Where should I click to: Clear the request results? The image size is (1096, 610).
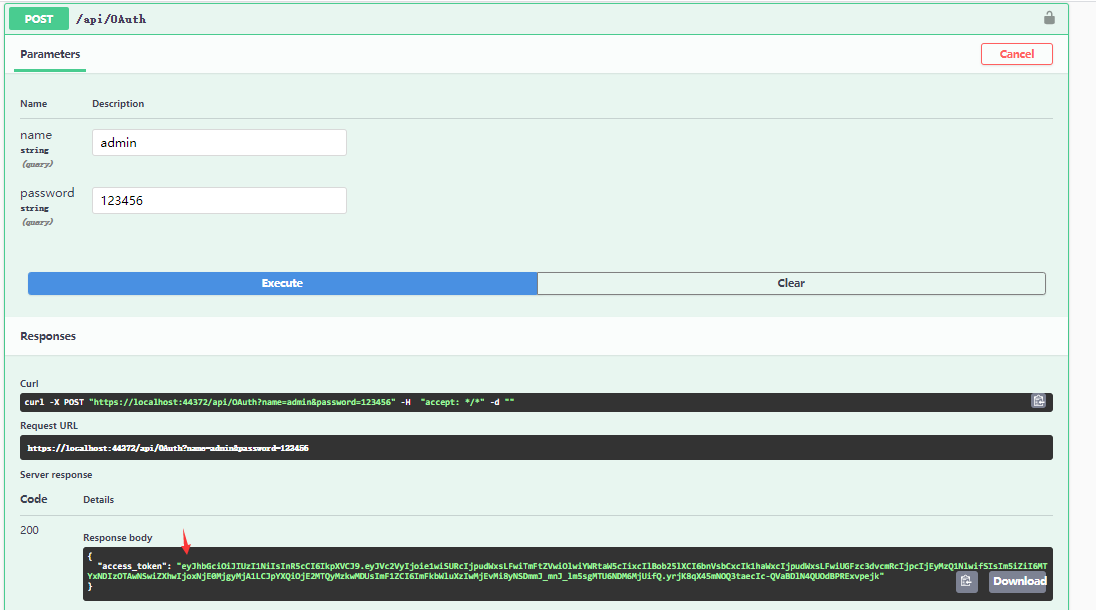(x=791, y=283)
